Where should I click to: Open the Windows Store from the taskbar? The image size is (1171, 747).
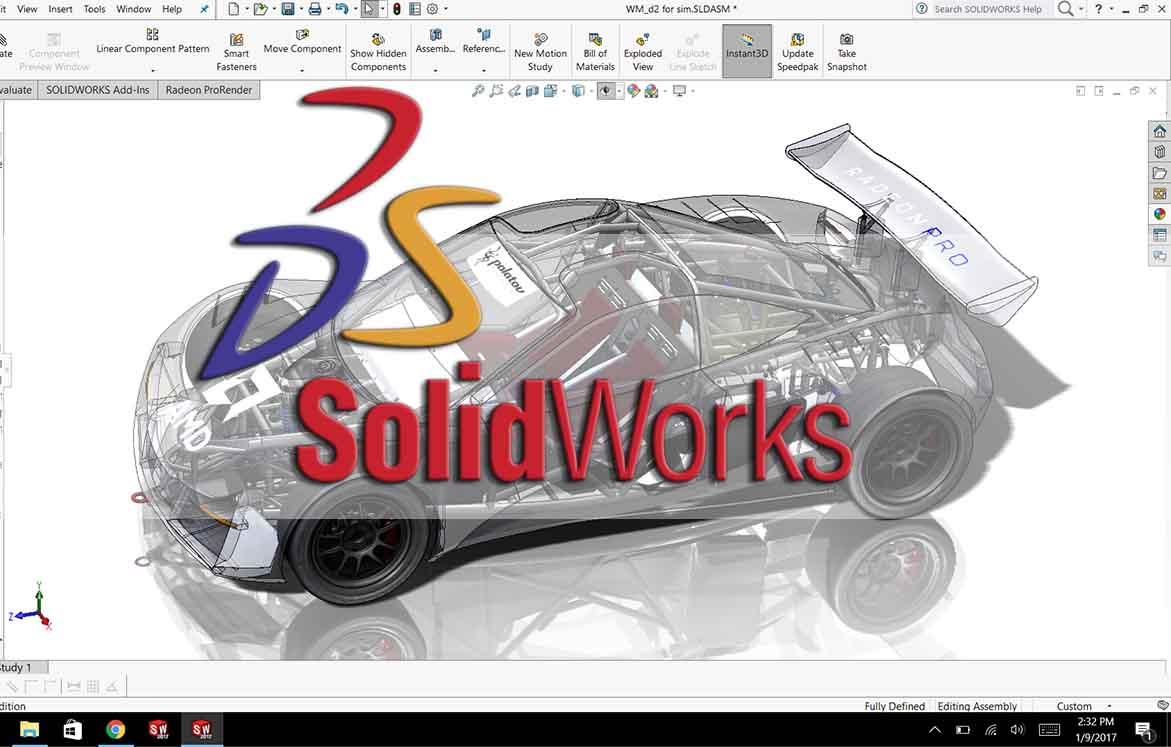pos(72,729)
